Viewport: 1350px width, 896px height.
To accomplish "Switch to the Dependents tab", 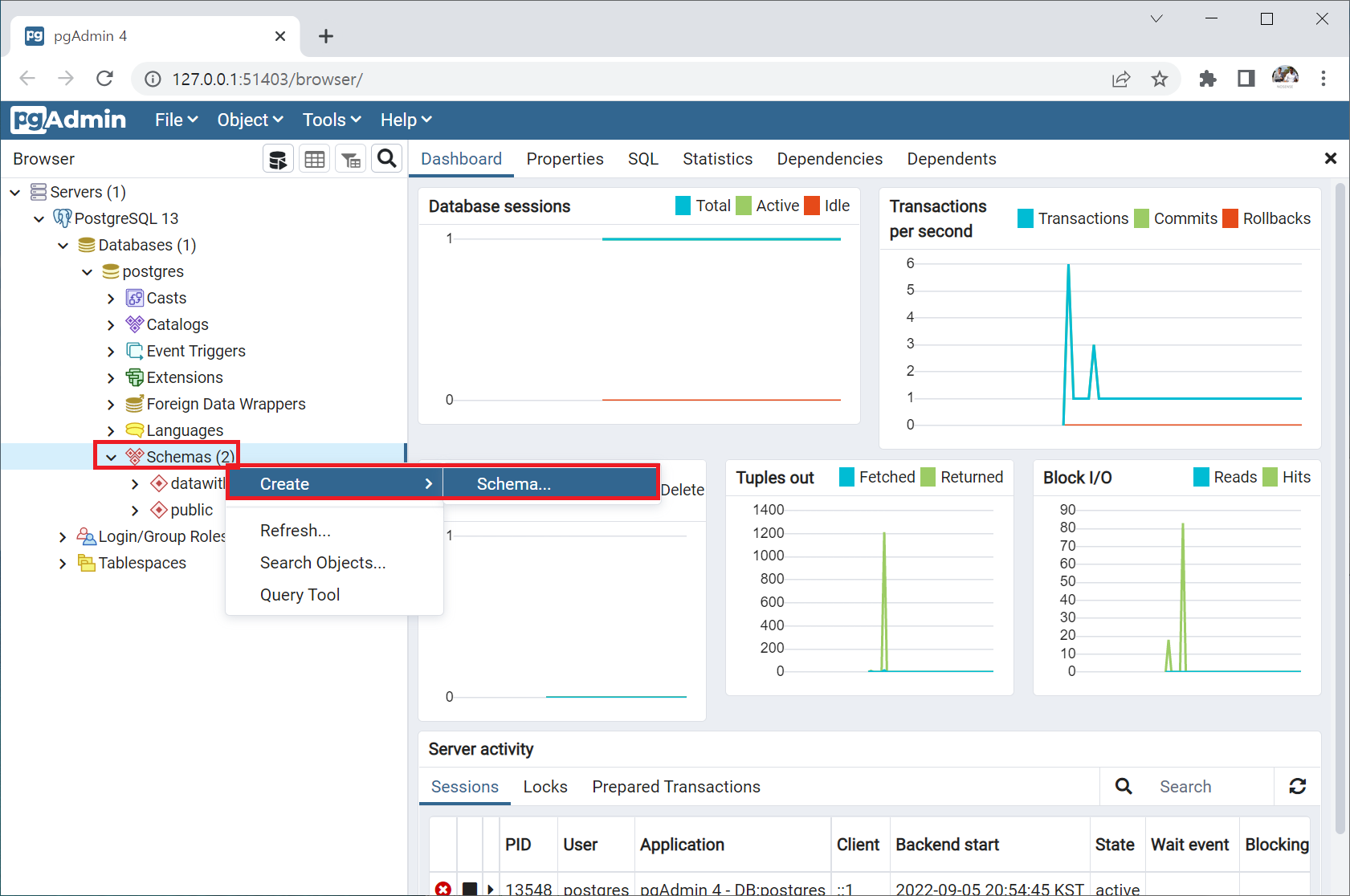I will 951,159.
